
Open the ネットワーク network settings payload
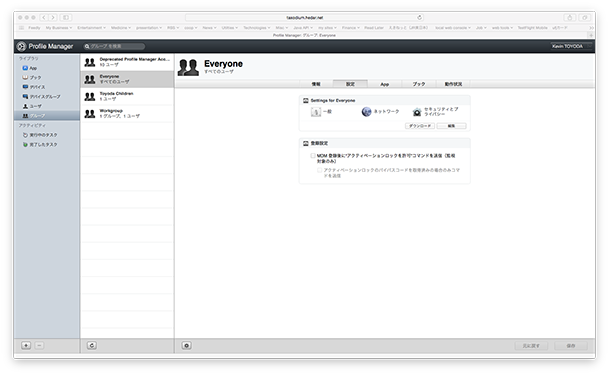pyautogui.click(x=380, y=112)
